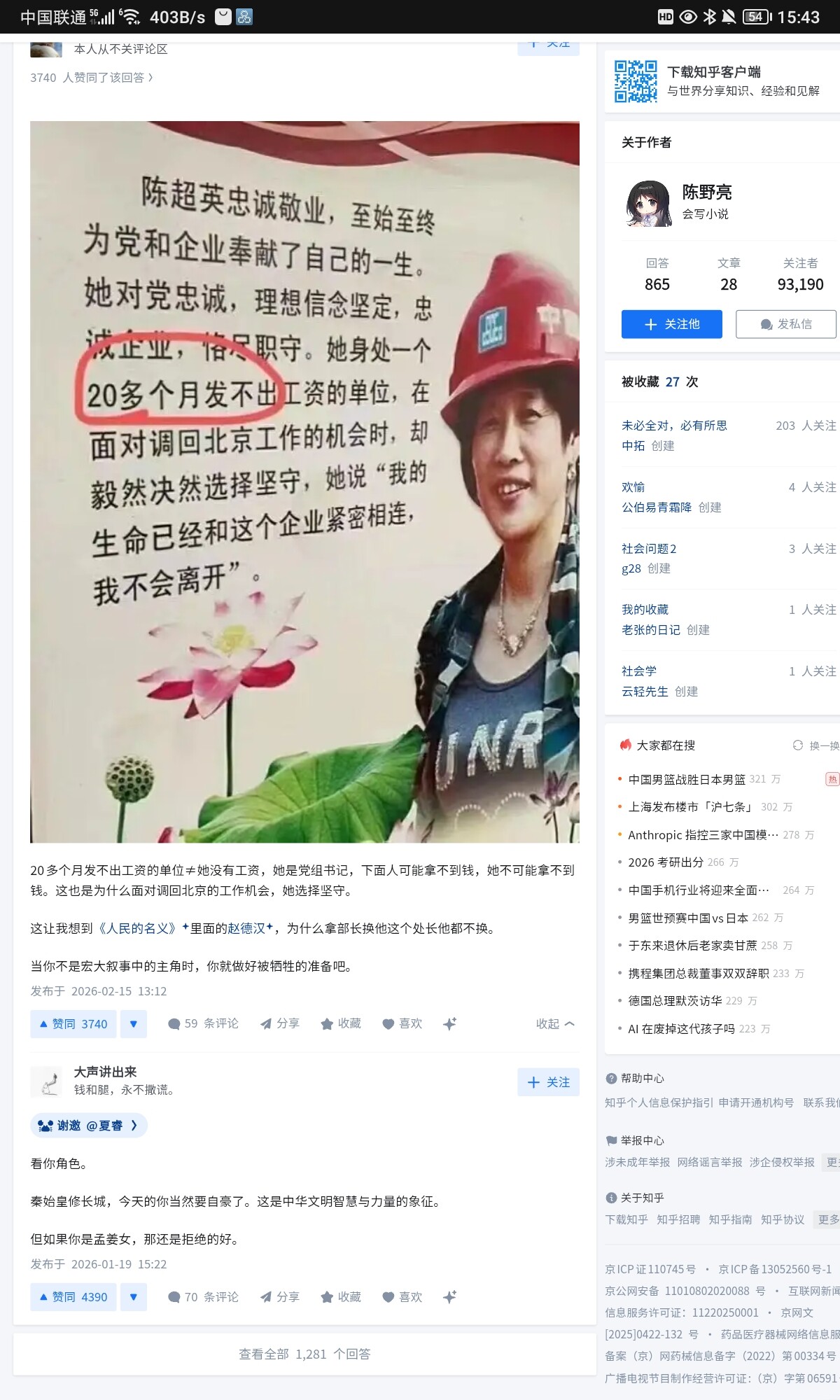The height and width of the screenshot is (1400, 840).
Task: Expand the 谢邀 @夏睿 invitation chevron
Action: [134, 1126]
